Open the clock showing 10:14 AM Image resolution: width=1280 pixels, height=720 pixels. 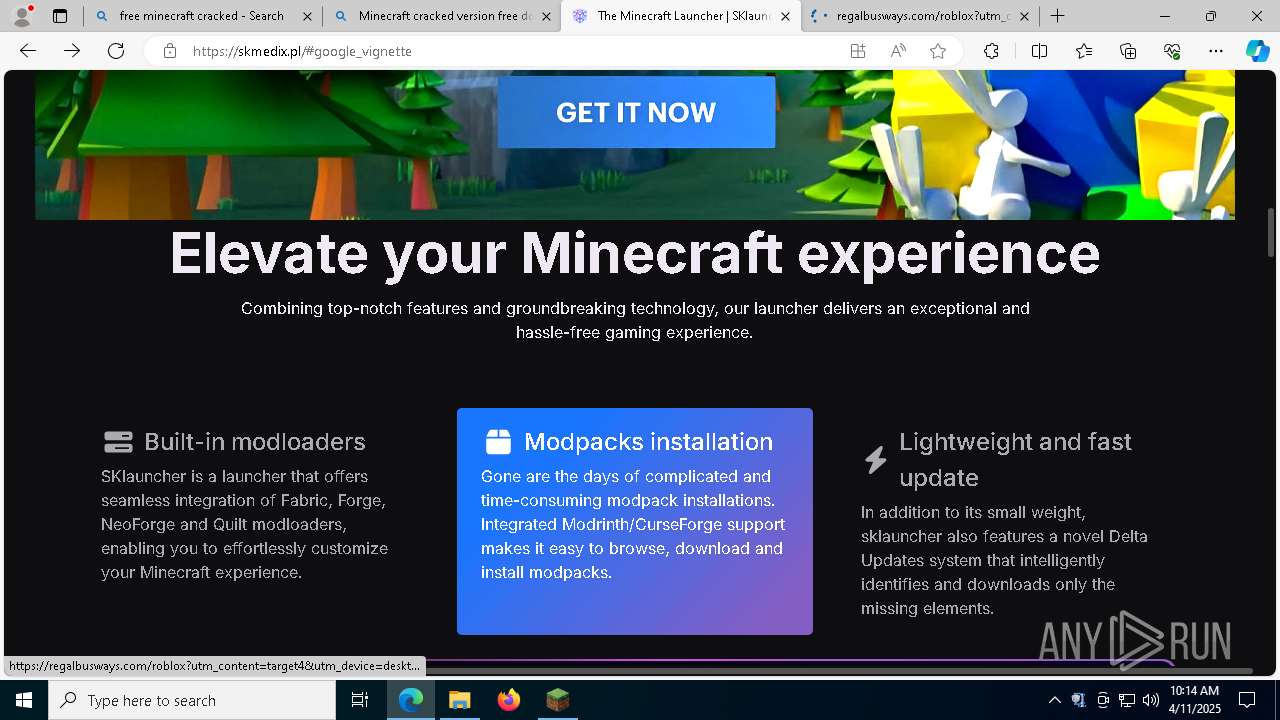(1195, 700)
